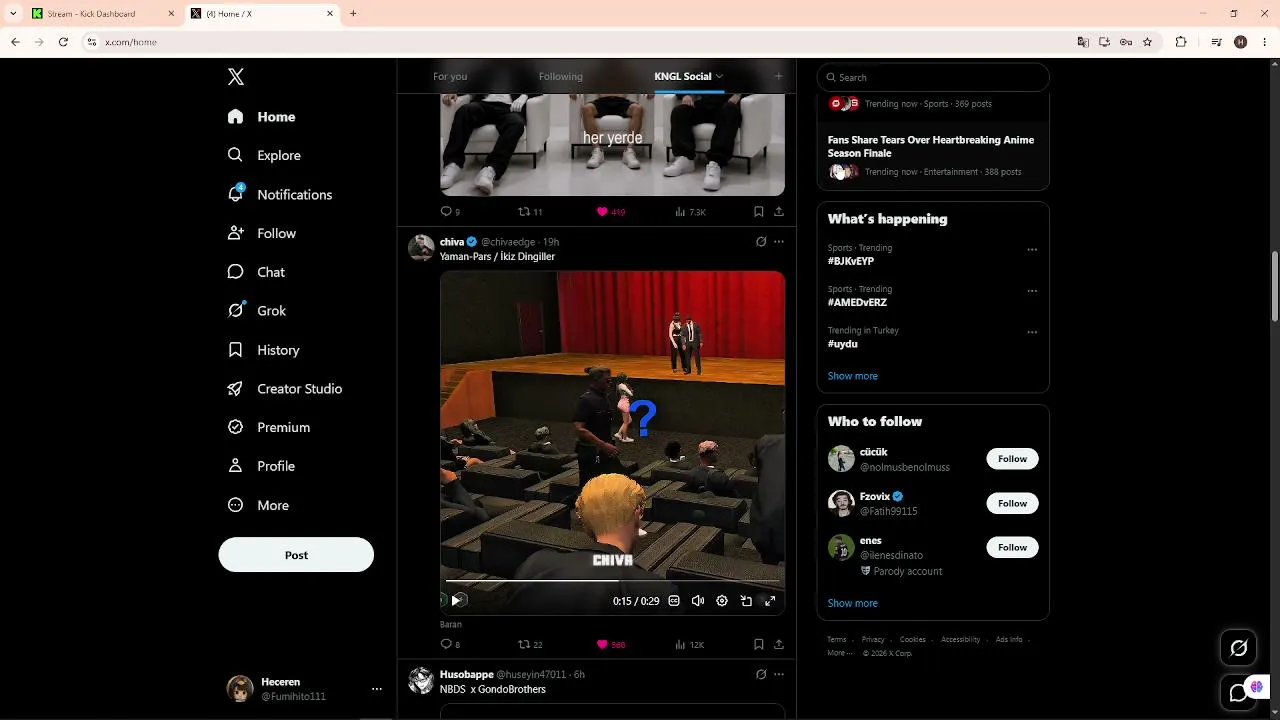The height and width of the screenshot is (720, 1280).
Task: Open video playback settings gear
Action: (x=722, y=601)
